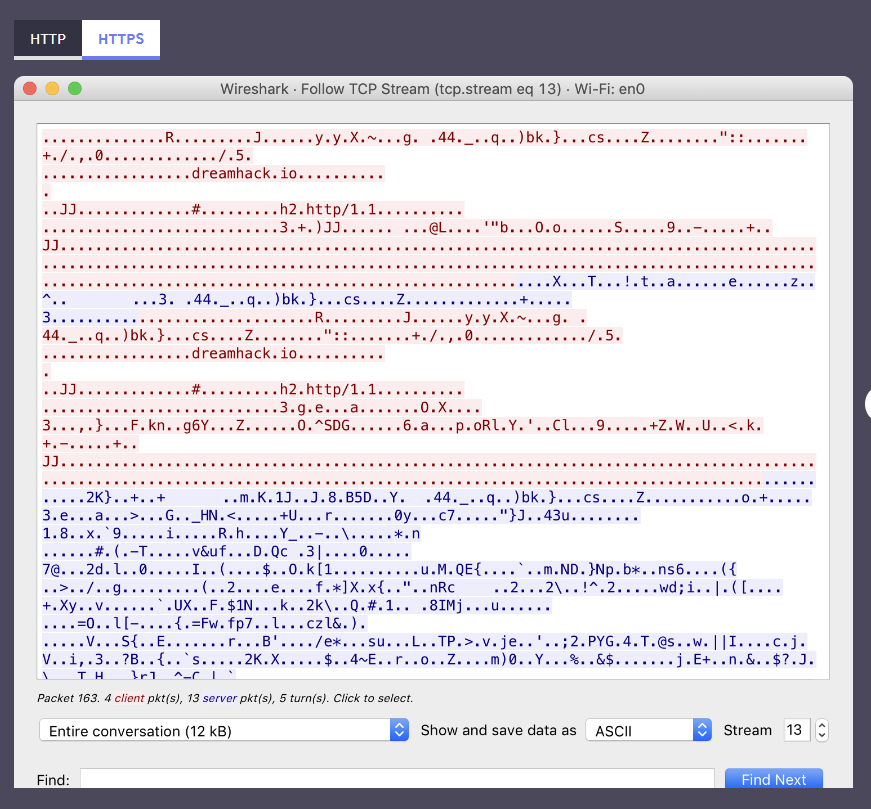Click the client line starting '3...,.}...F.kn..g6Y'

coord(403,426)
